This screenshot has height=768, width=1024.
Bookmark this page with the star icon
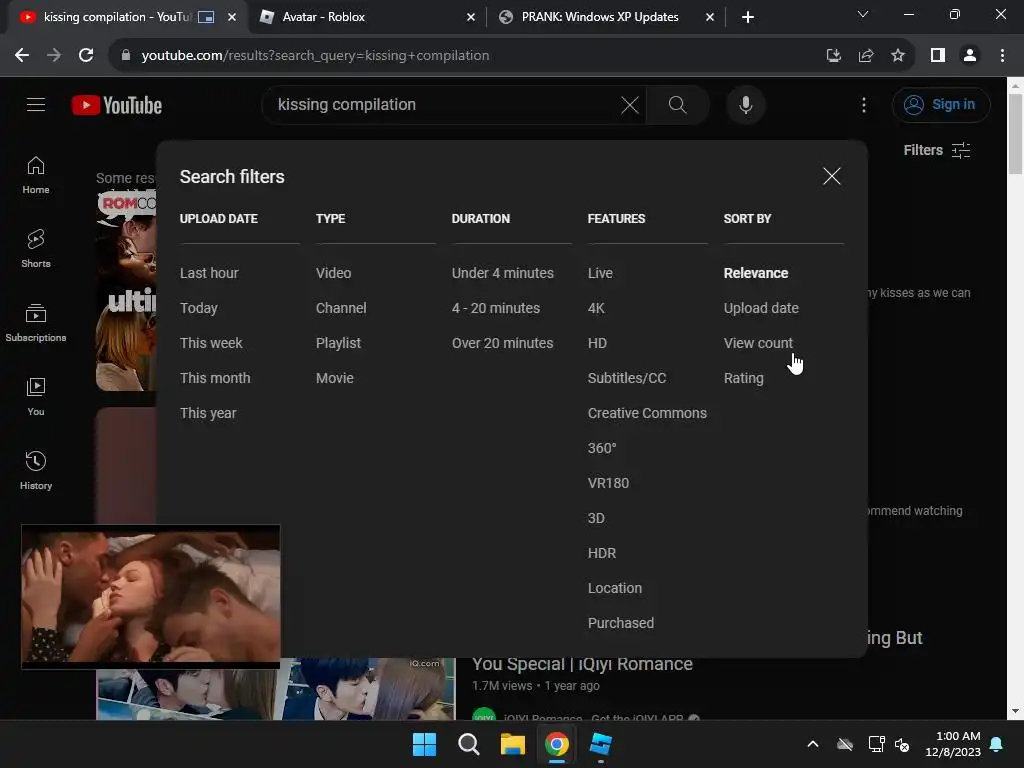pos(898,56)
